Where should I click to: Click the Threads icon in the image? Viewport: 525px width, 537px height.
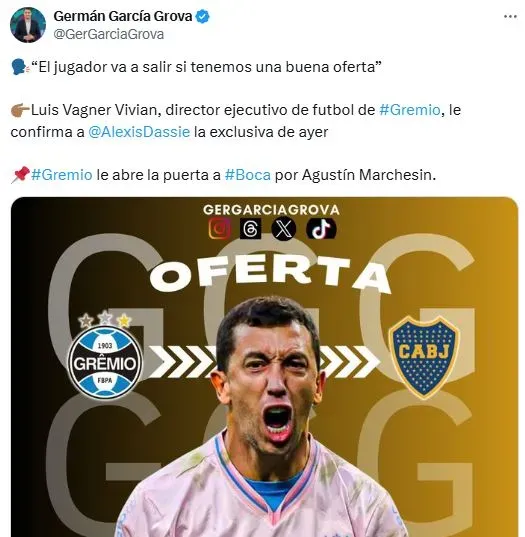(251, 228)
